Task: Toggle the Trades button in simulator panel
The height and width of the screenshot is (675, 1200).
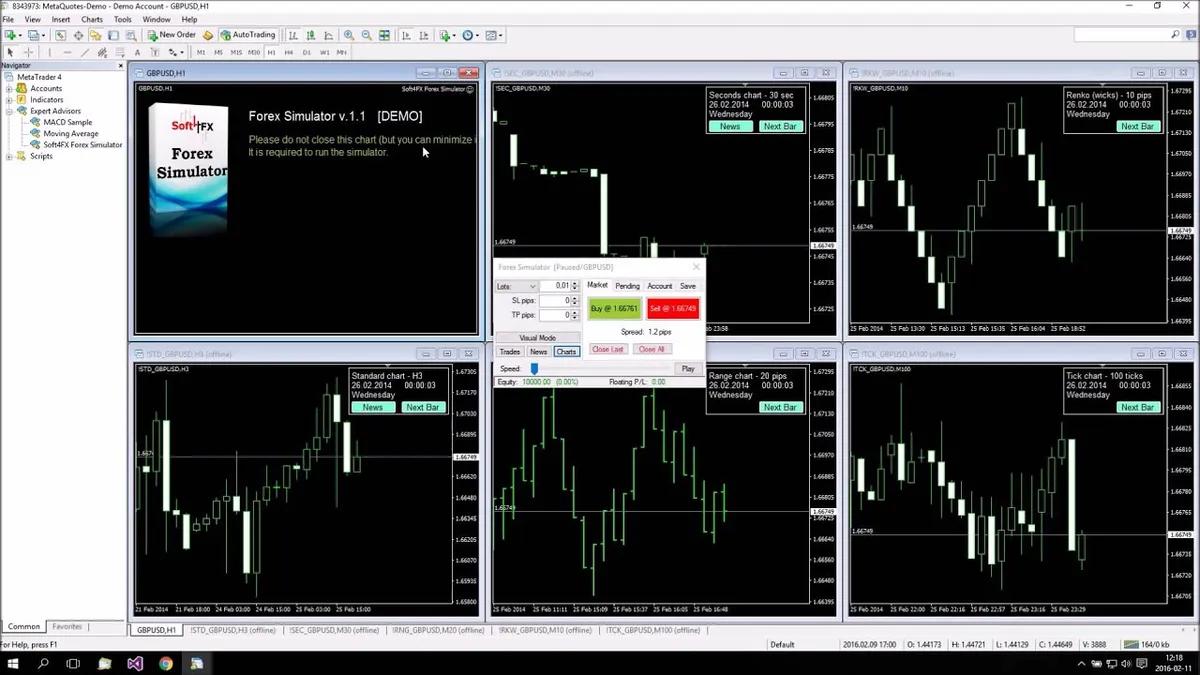Action: 510,352
